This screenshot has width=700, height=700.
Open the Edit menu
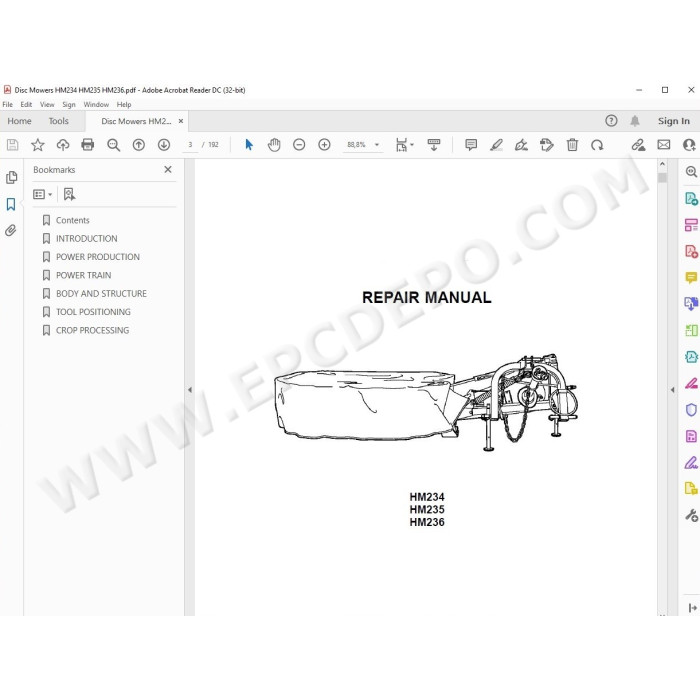26,104
